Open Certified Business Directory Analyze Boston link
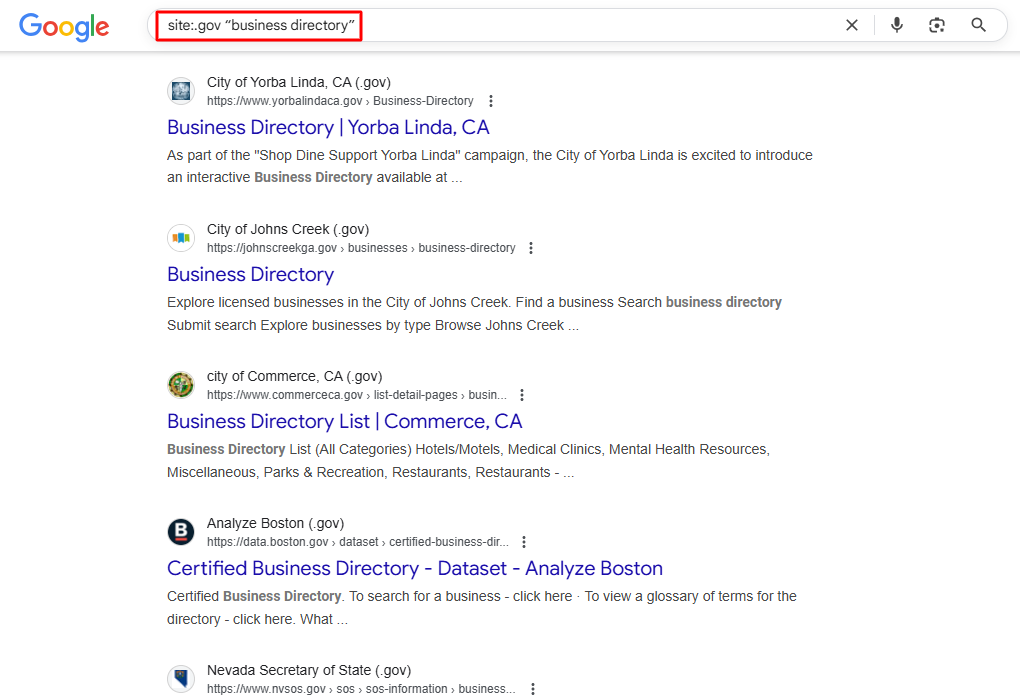 coord(414,568)
